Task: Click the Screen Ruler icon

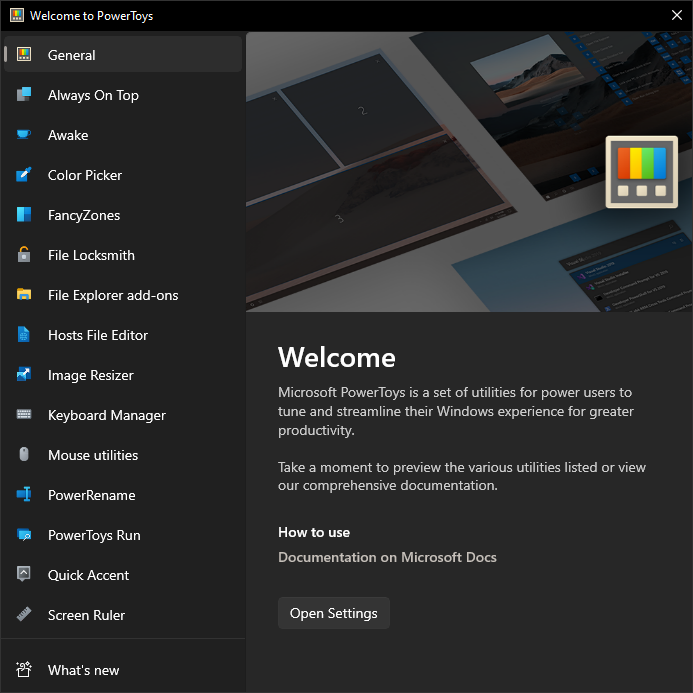Action: (24, 615)
